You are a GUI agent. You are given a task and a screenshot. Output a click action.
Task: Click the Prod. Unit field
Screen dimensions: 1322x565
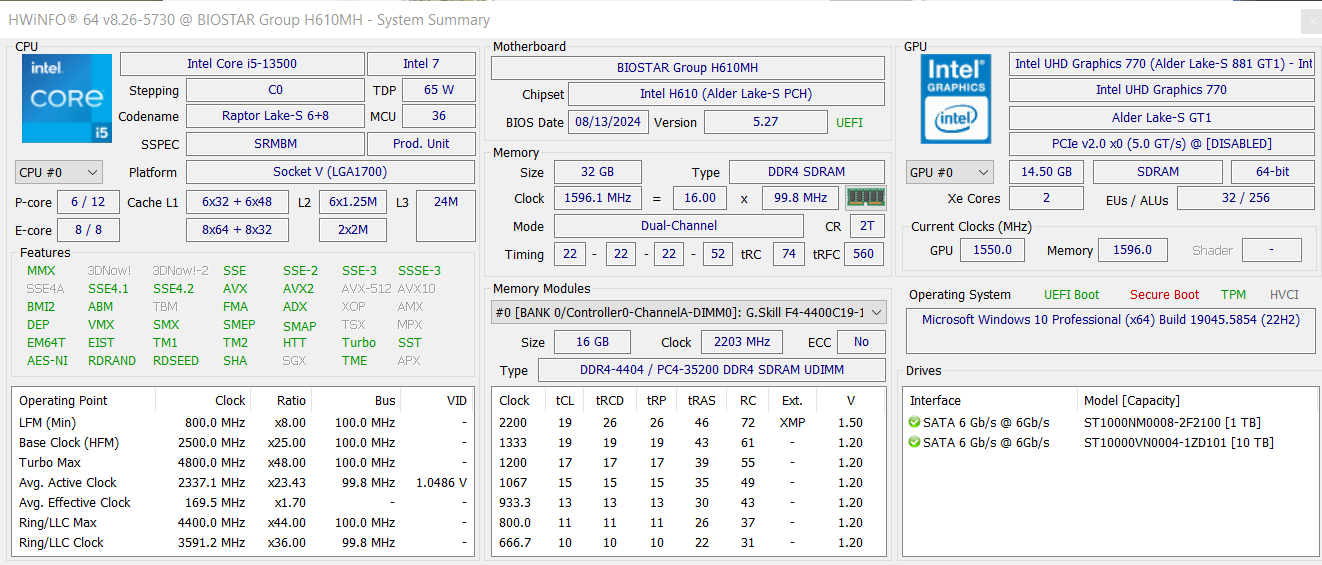pyautogui.click(x=420, y=143)
